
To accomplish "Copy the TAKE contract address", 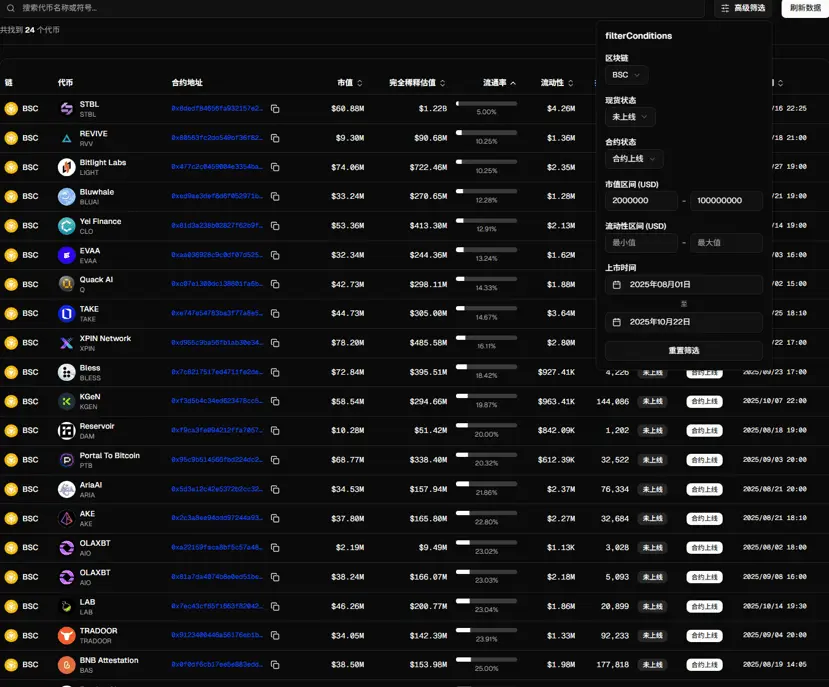I will click(x=275, y=314).
